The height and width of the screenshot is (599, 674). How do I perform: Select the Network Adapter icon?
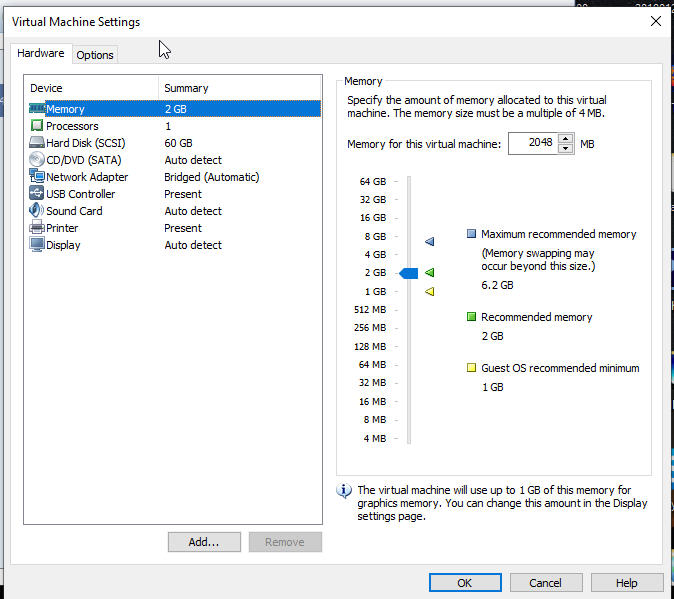37,177
